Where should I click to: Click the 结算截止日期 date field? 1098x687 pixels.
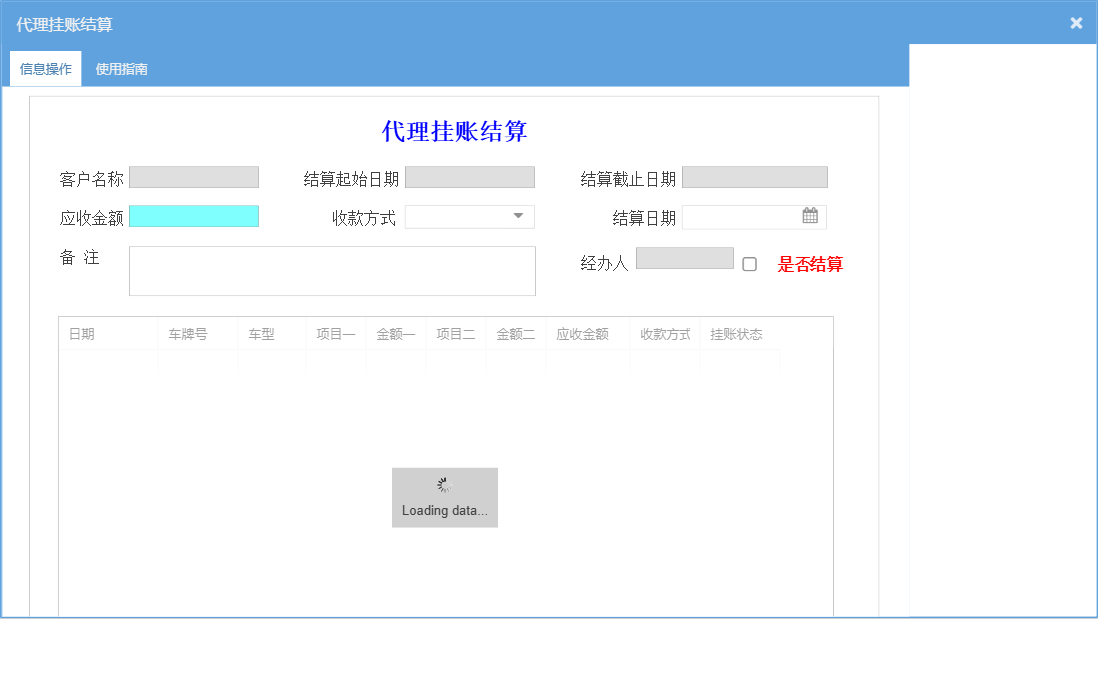click(x=754, y=176)
